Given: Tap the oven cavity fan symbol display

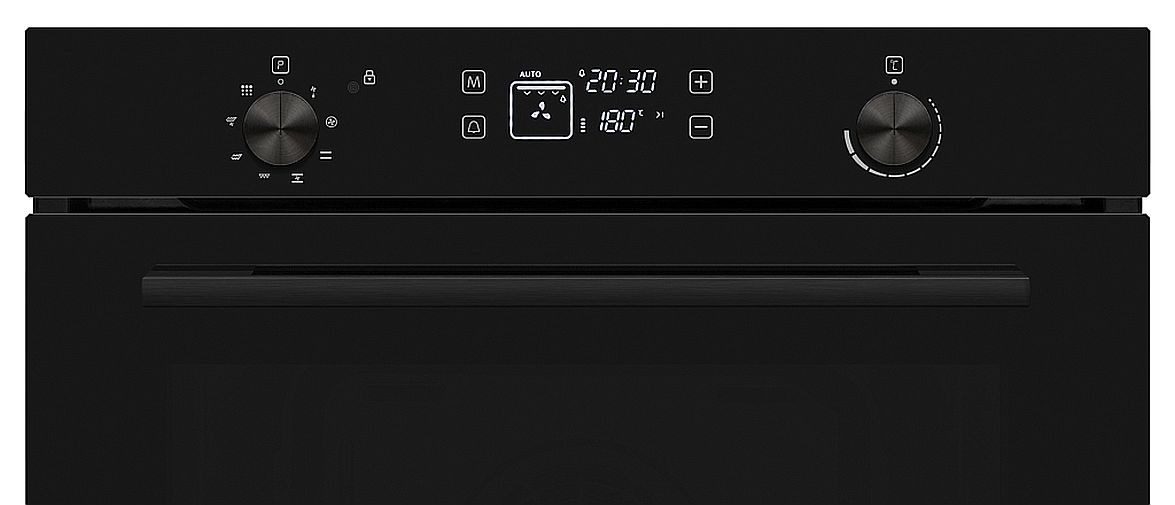Looking at the screenshot, I should pyautogui.click(x=541, y=110).
